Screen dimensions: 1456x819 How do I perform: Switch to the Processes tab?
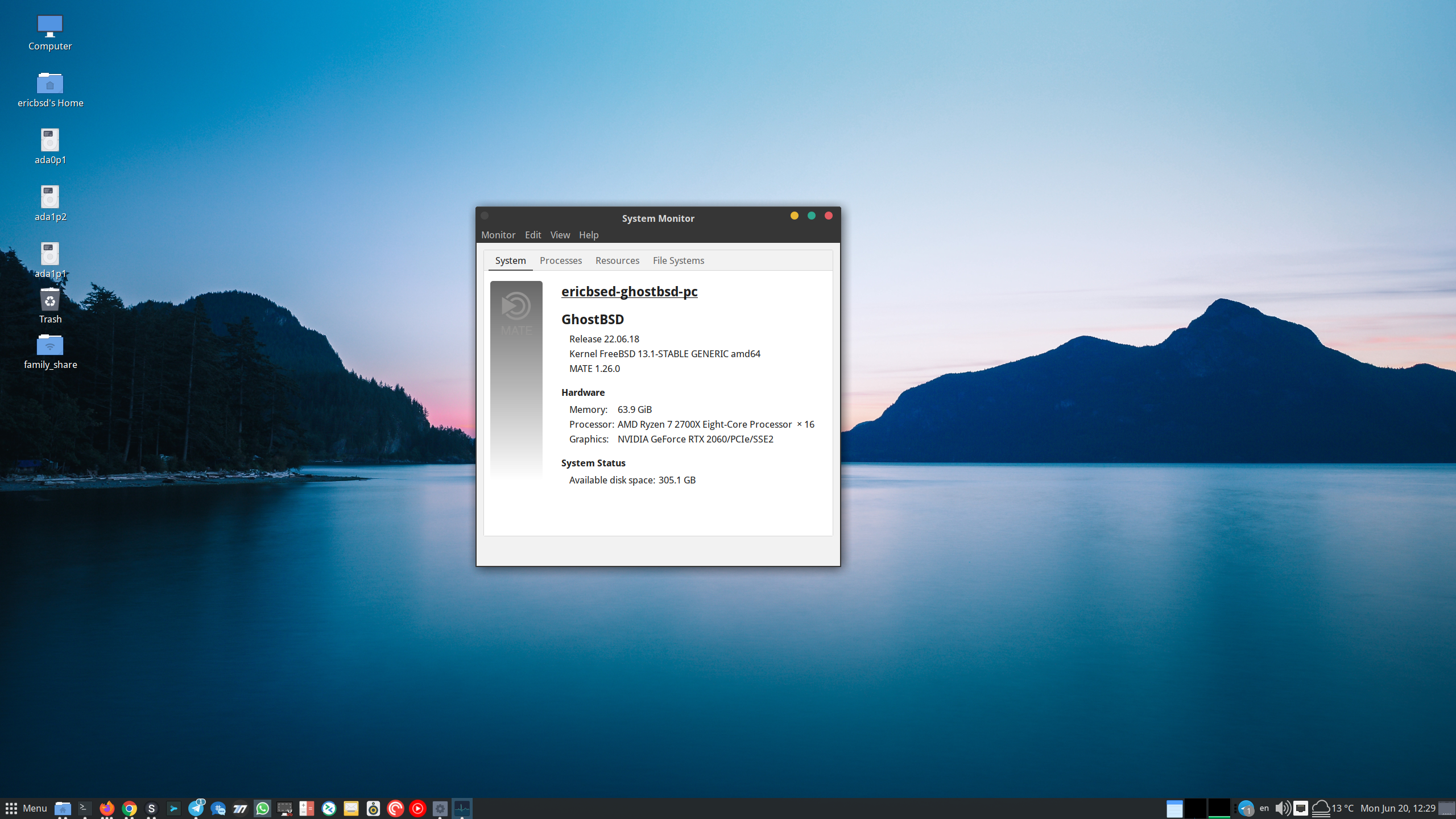tap(561, 260)
